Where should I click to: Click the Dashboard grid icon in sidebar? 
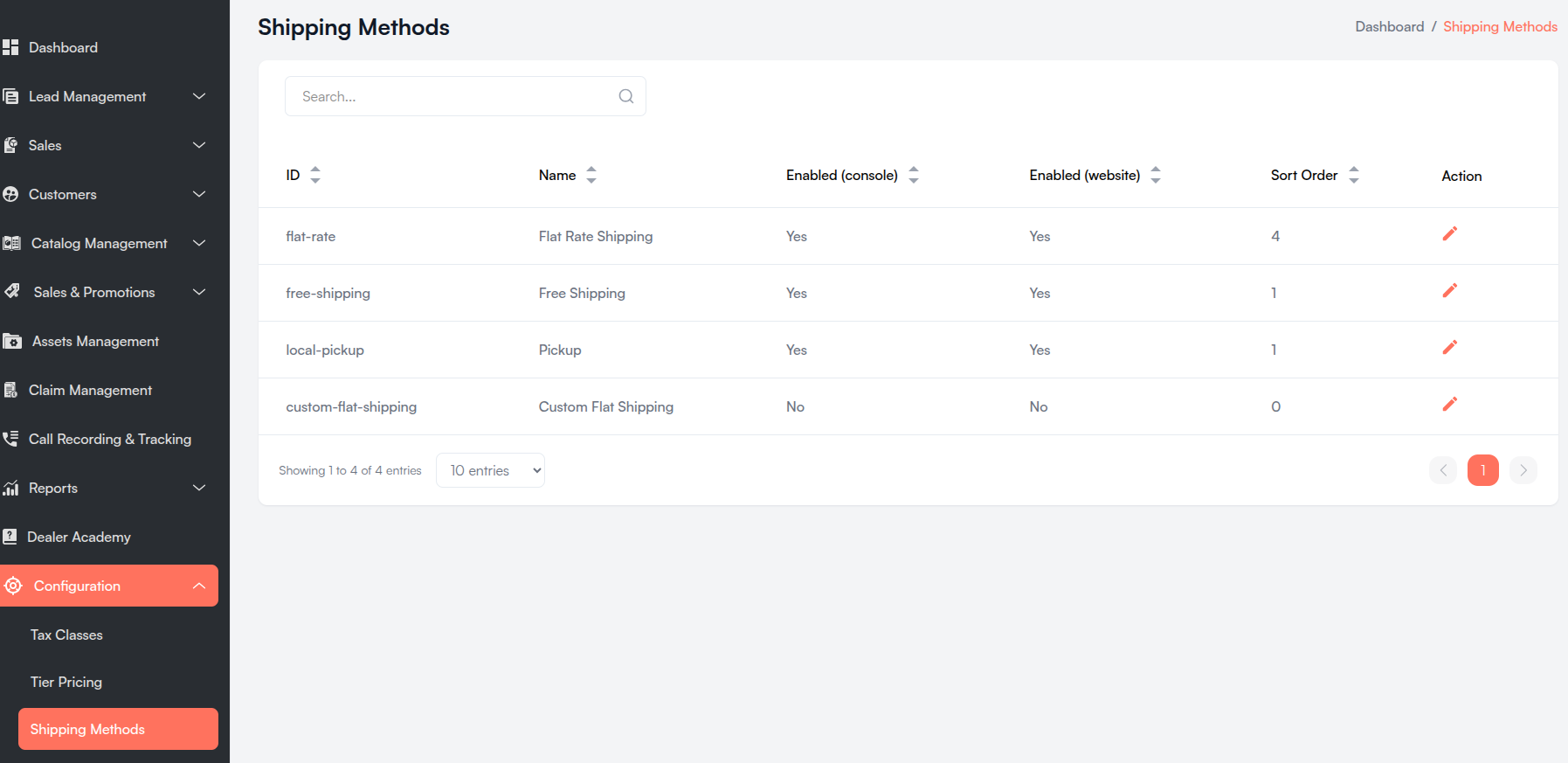click(10, 47)
